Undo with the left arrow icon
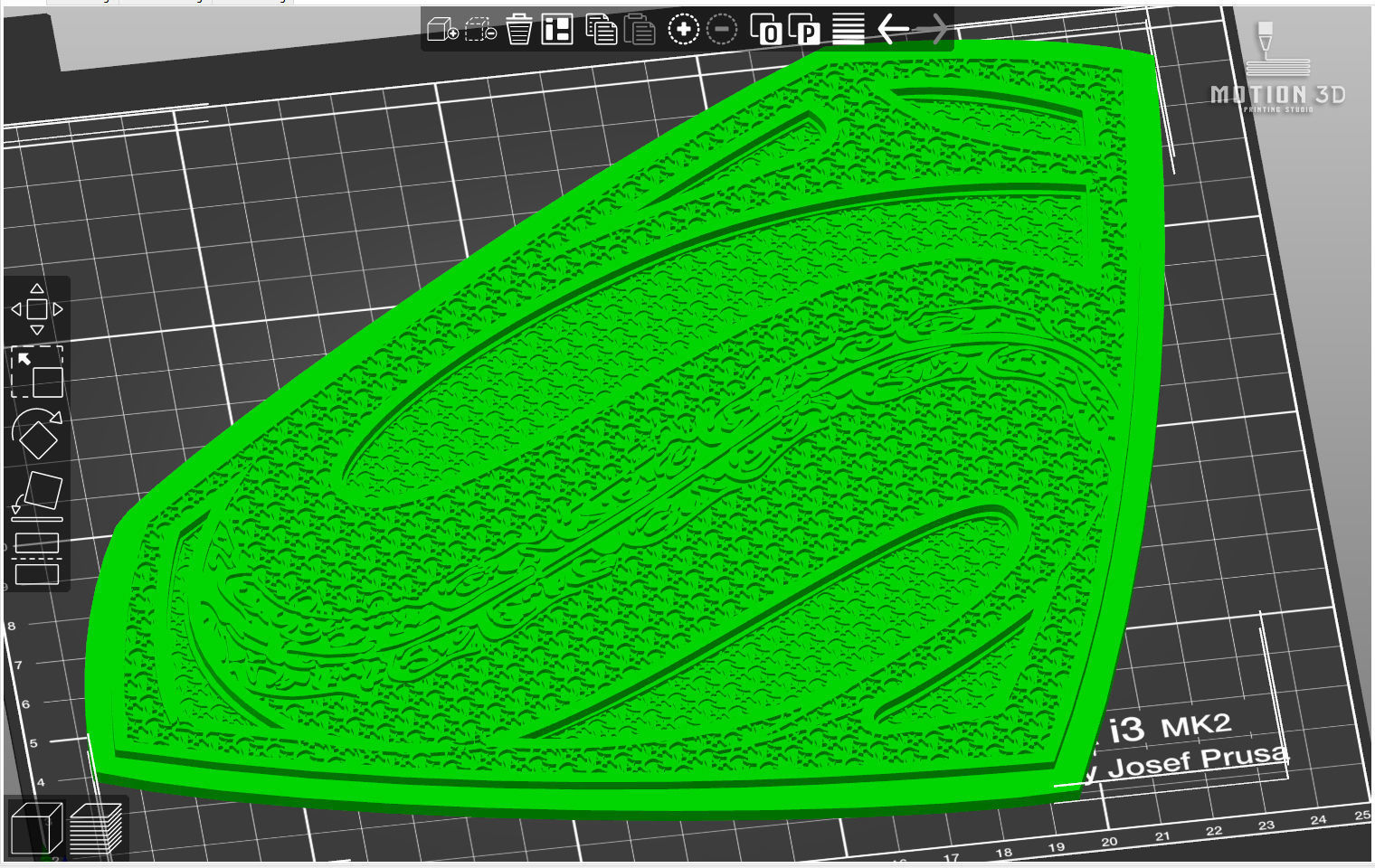 (x=894, y=29)
